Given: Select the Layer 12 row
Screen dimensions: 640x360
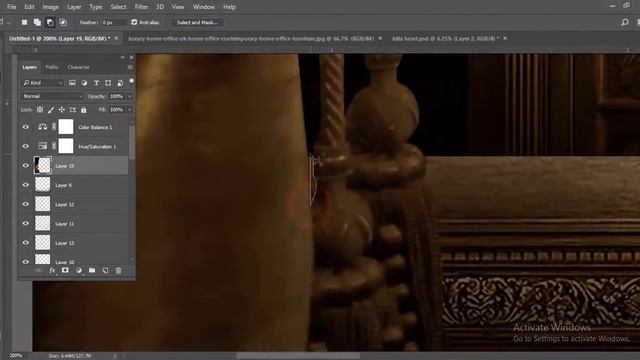Looking at the screenshot, I should point(74,204).
